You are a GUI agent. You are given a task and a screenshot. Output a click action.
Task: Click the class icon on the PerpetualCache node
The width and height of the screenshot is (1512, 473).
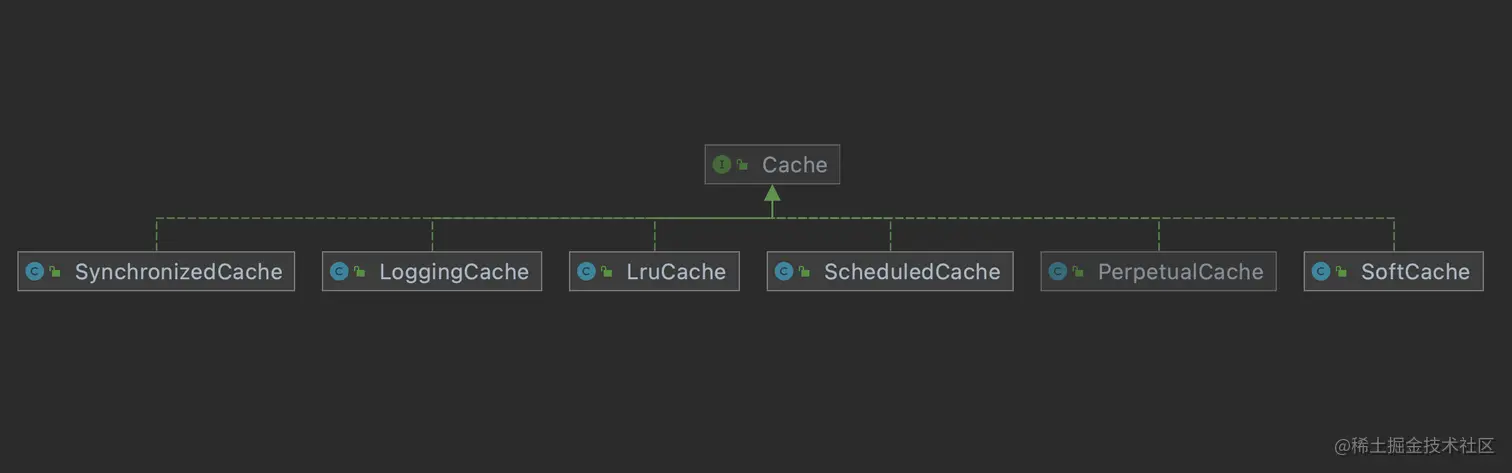[1057, 272]
